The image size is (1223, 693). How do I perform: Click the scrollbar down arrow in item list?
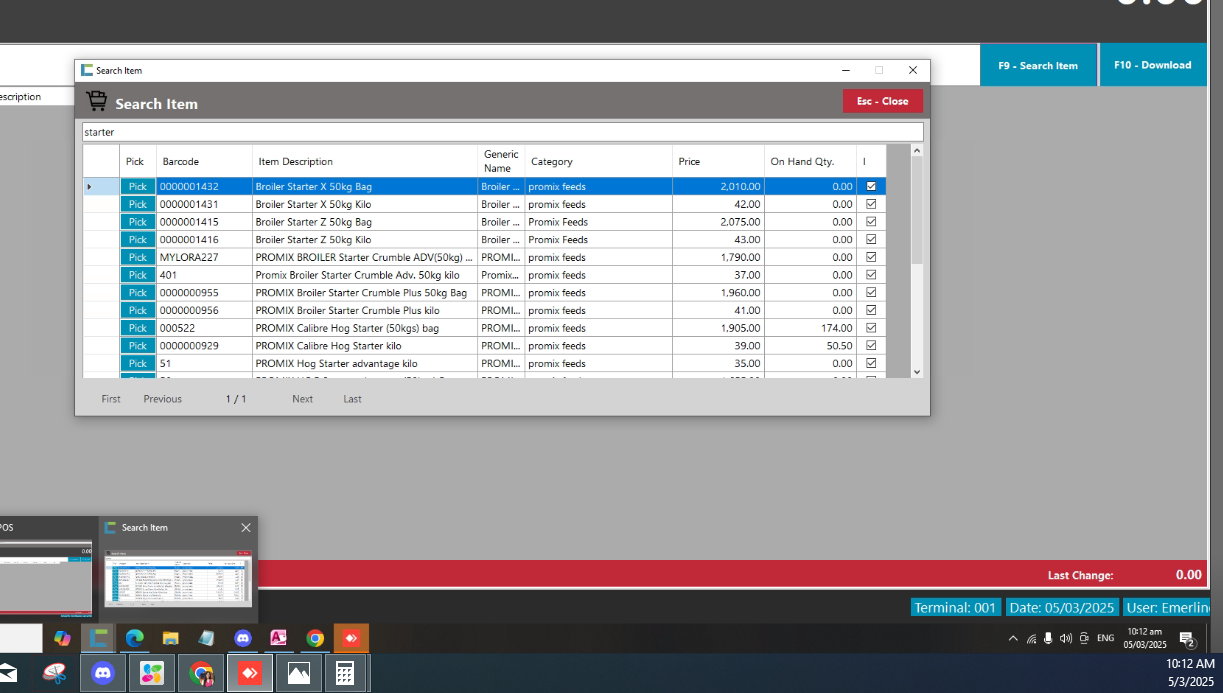[917, 372]
